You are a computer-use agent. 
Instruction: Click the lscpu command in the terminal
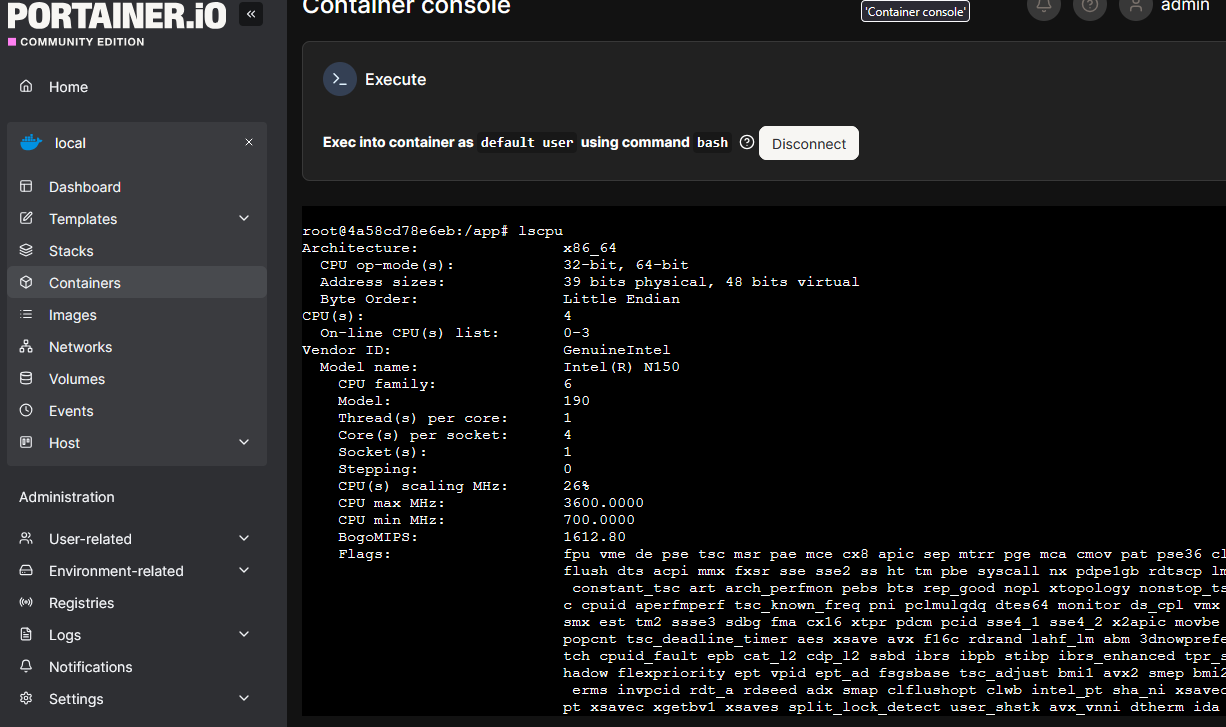tap(541, 231)
